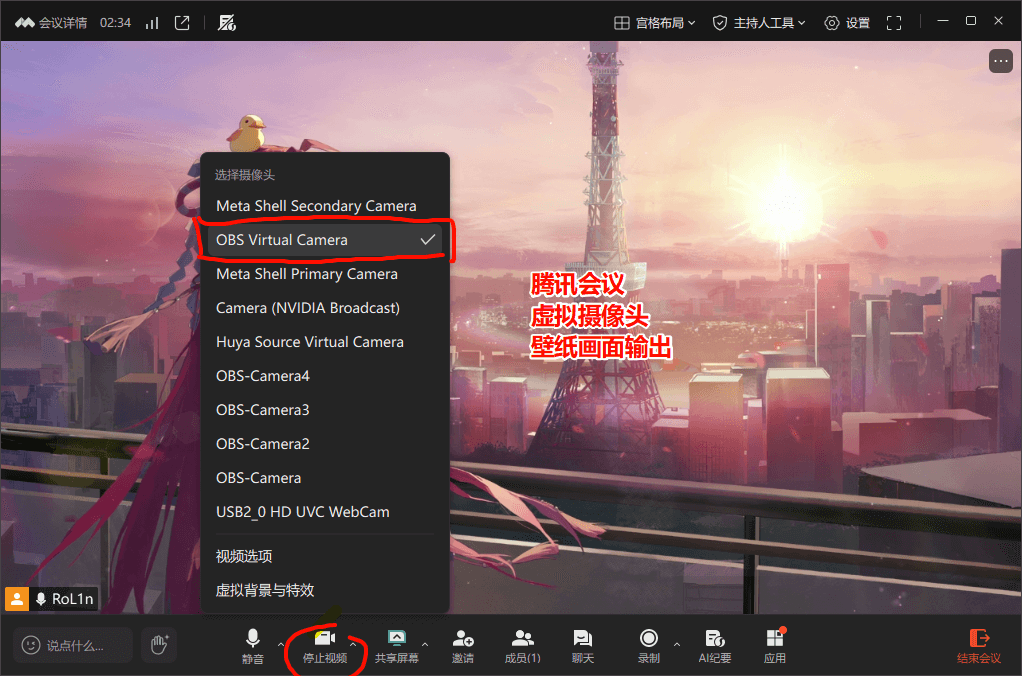Select OBS Virtual Camera option
1022x676 pixels.
(325, 240)
